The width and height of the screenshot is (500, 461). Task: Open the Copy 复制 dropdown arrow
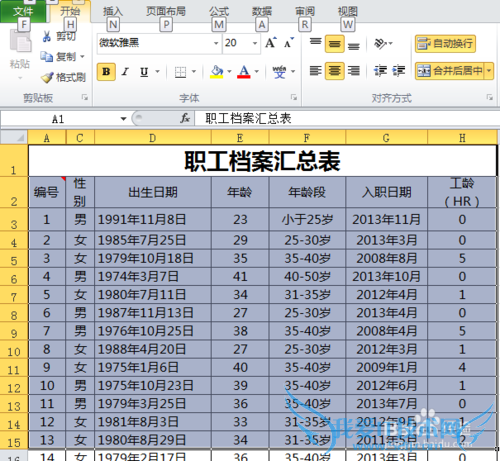coord(82,57)
